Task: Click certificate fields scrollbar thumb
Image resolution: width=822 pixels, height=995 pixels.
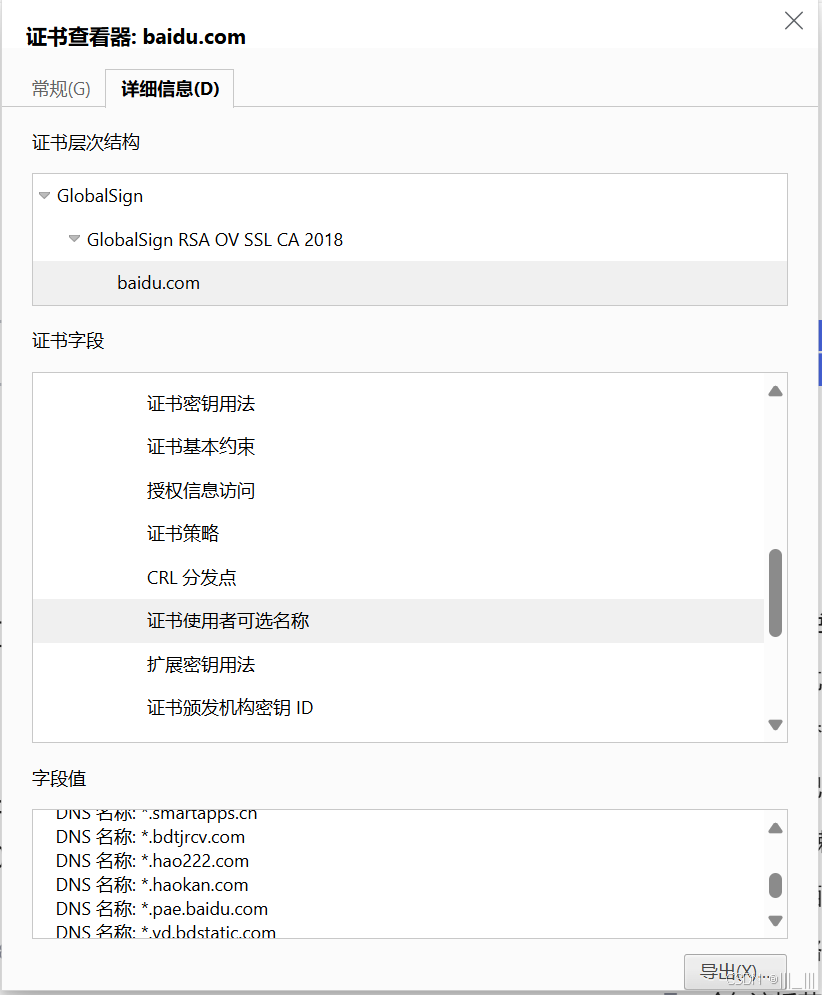Action: pos(775,593)
